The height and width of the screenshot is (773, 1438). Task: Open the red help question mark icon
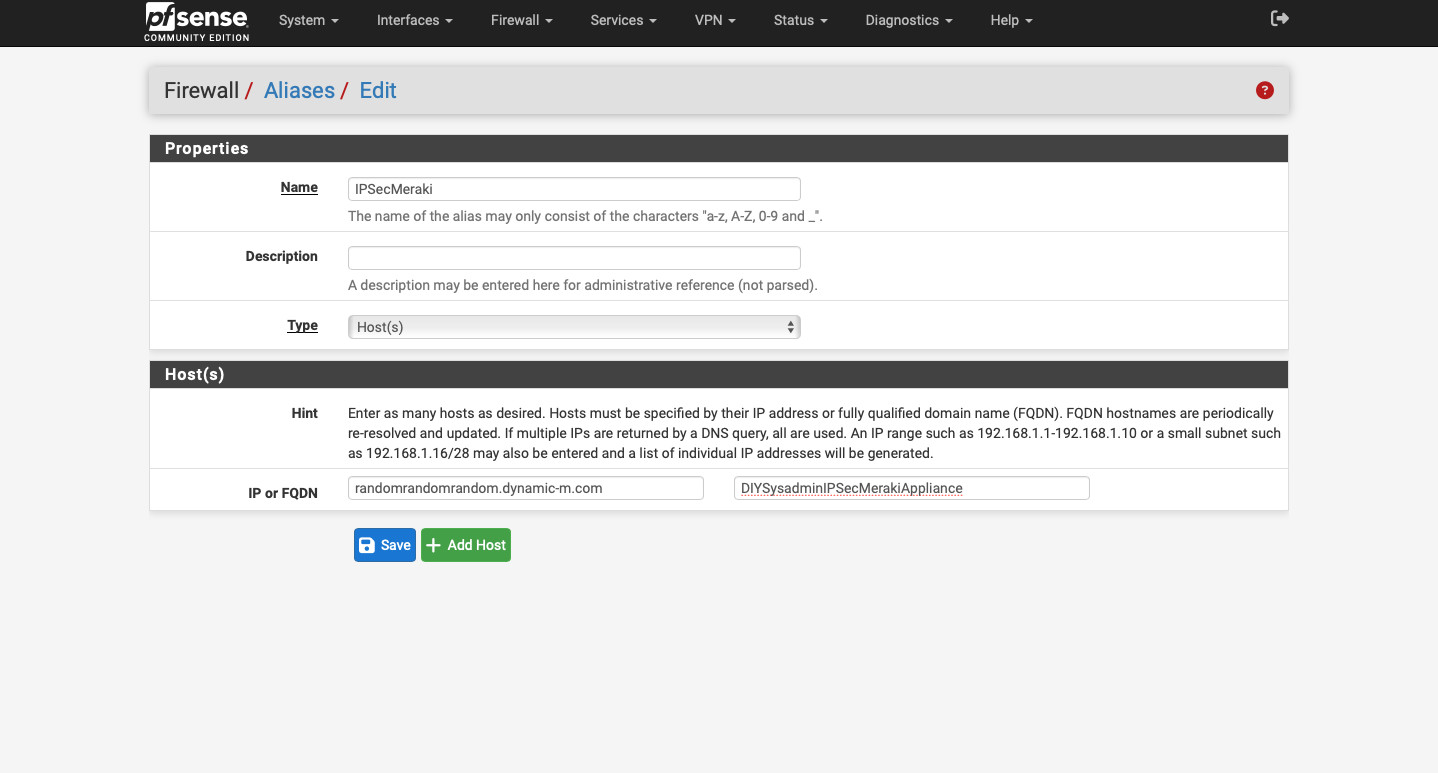[x=1264, y=90]
